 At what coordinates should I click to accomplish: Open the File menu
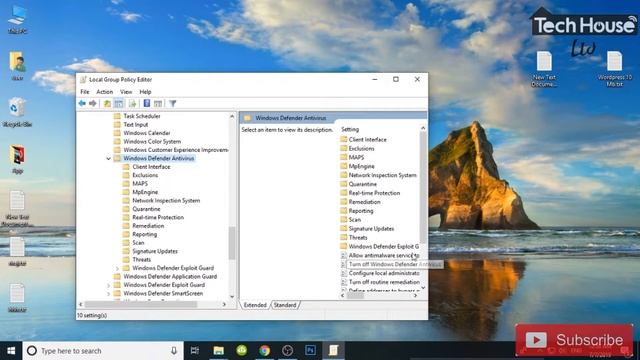click(x=84, y=92)
